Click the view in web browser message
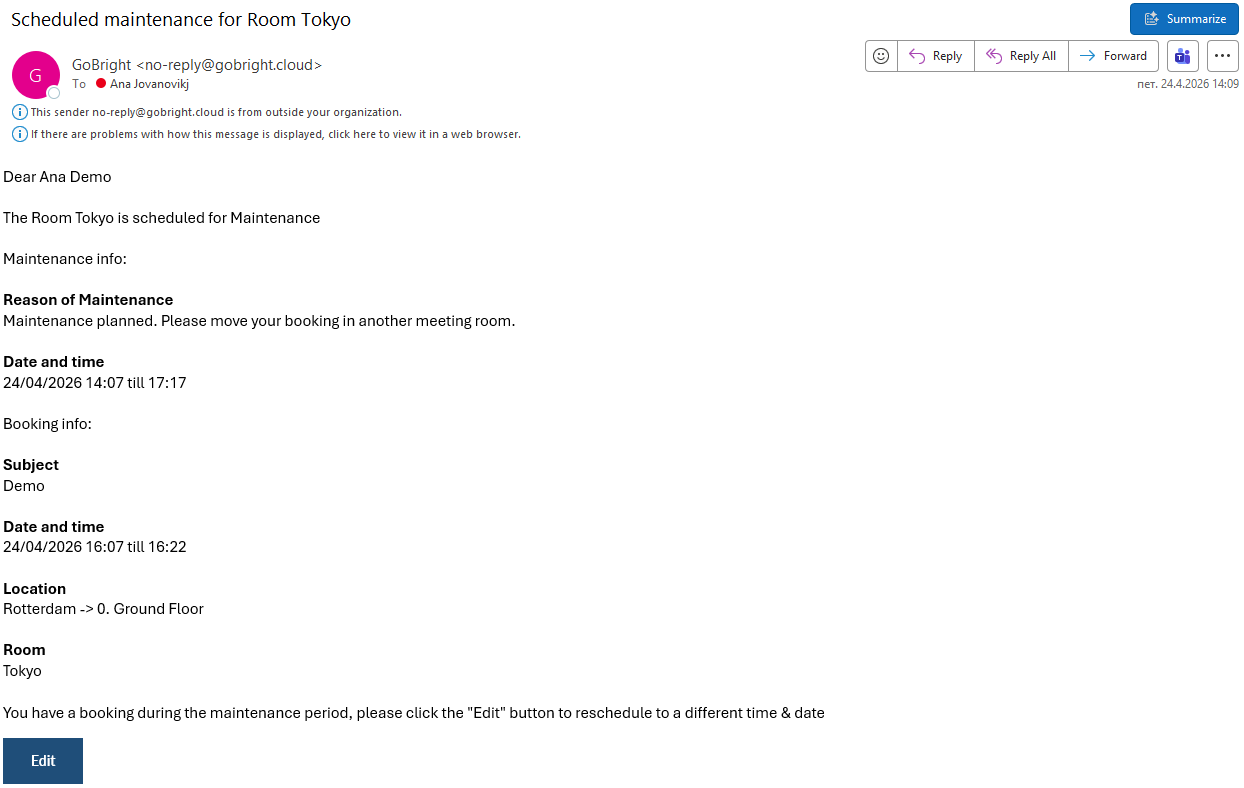Viewport: 1244px width, 788px height. click(275, 134)
